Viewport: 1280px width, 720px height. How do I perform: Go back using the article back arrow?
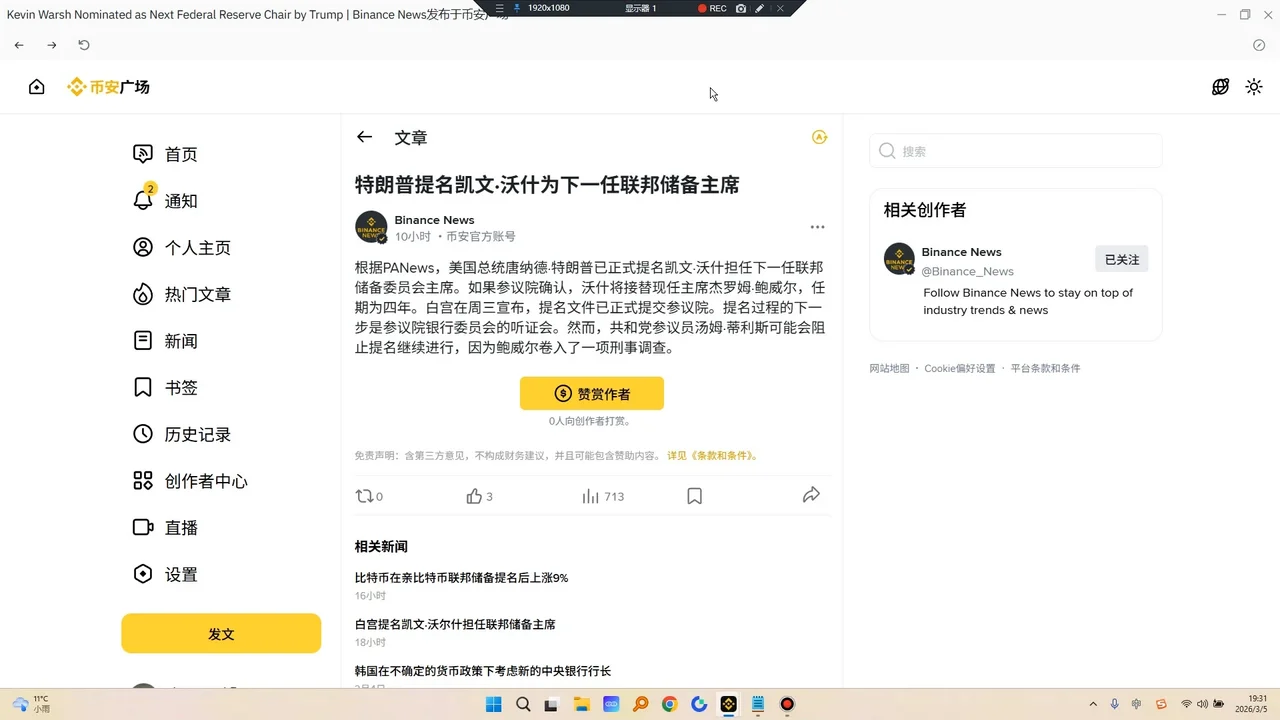tap(365, 138)
